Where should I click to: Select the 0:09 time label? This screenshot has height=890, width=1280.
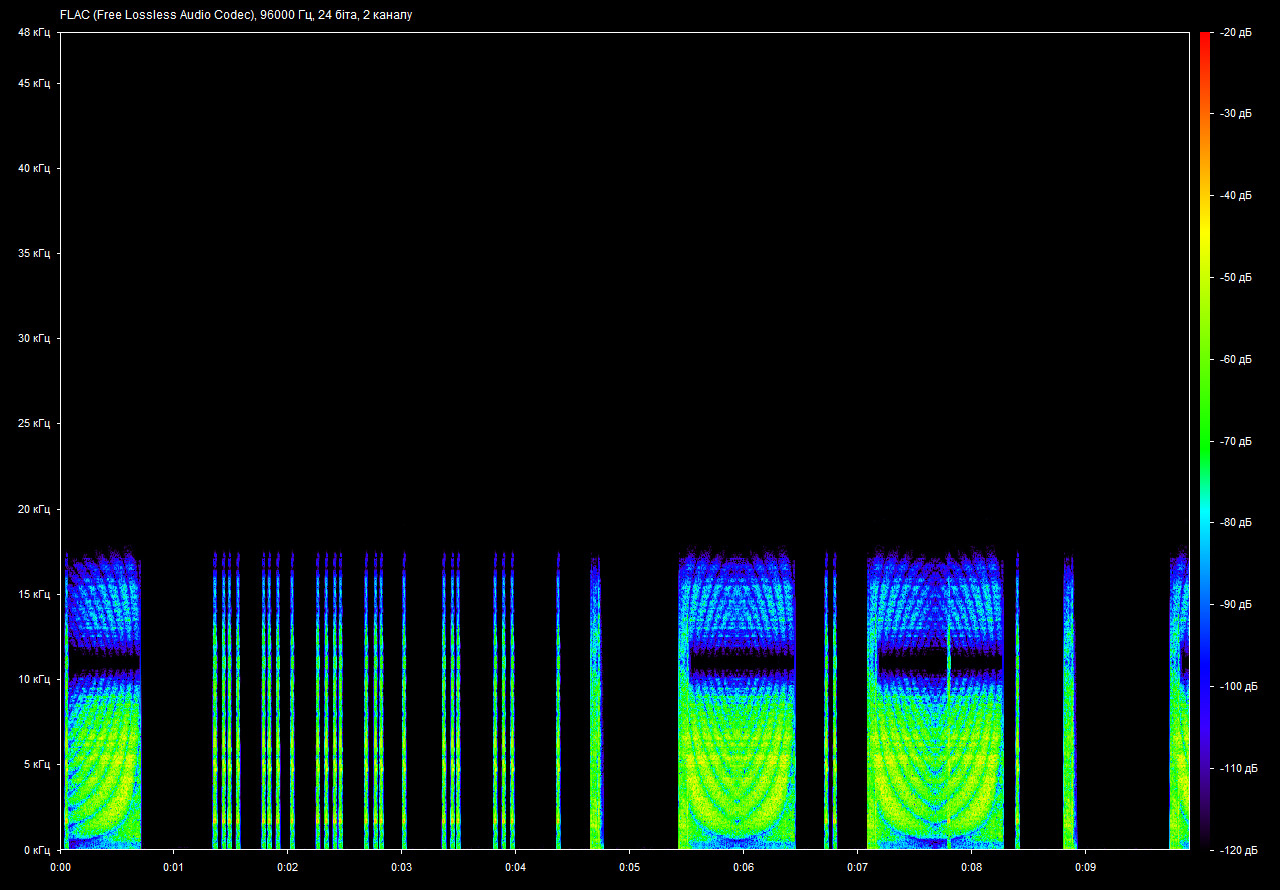coord(1085,867)
